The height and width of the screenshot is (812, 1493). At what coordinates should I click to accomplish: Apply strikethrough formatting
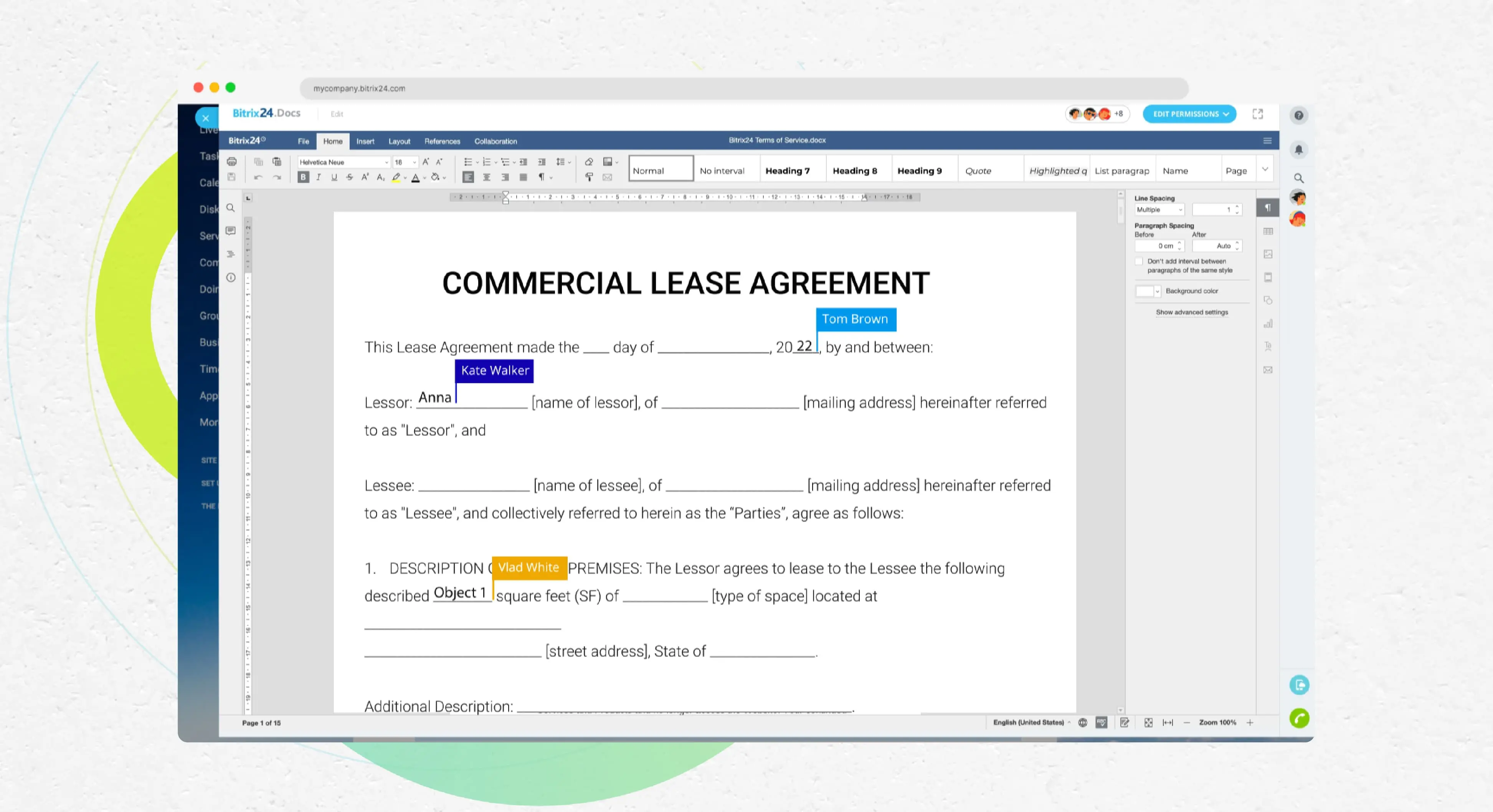point(350,177)
